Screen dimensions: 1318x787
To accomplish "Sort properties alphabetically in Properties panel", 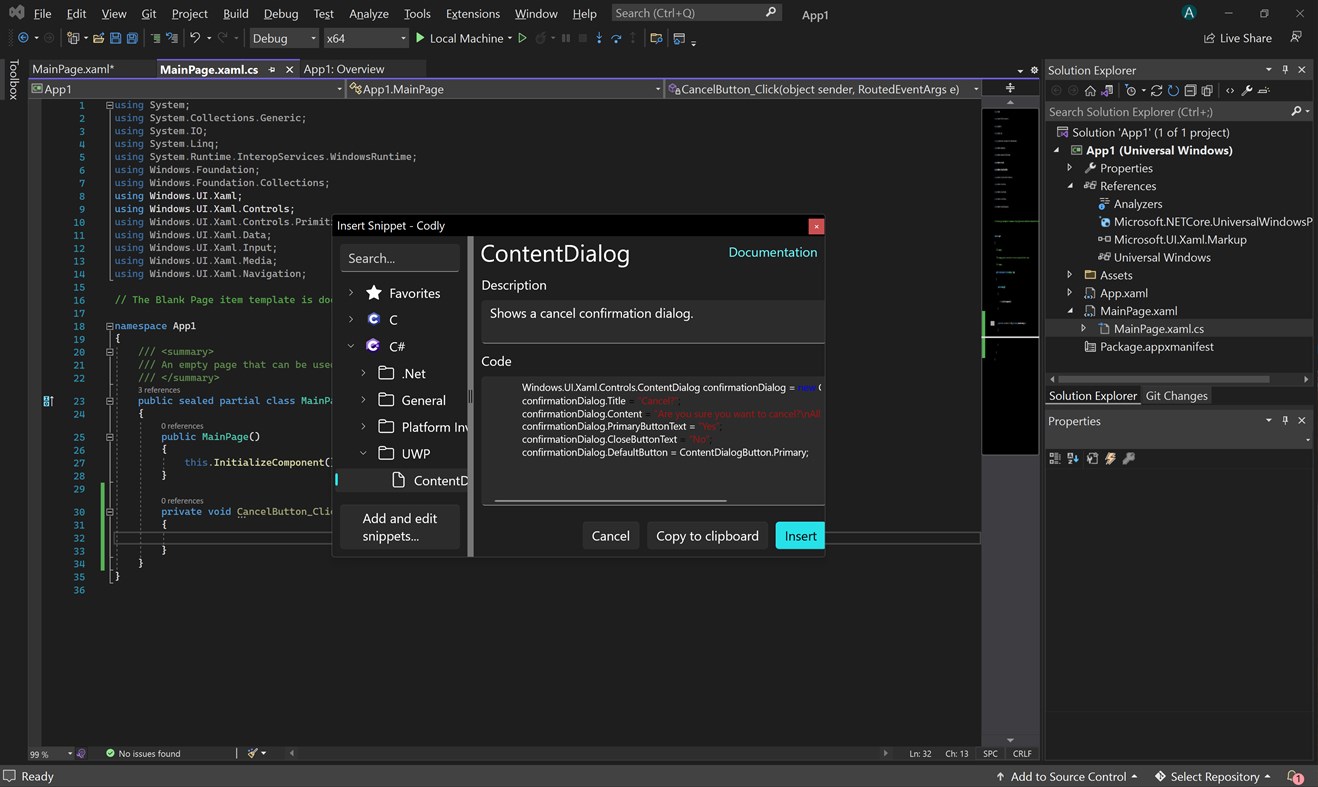I will click(x=1073, y=458).
